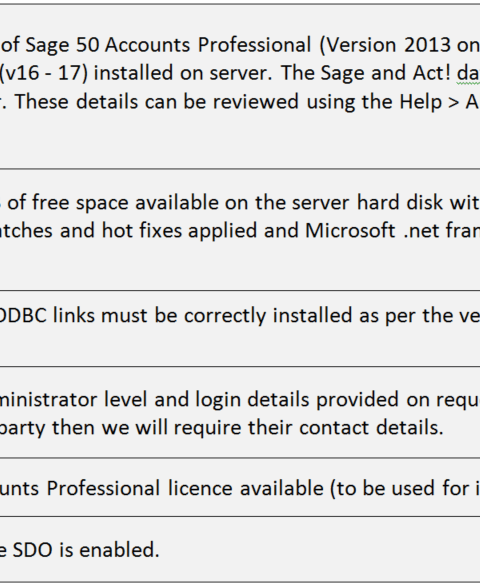Click the text "SDO is enabled."
The height and width of the screenshot is (587, 480).
point(86,550)
